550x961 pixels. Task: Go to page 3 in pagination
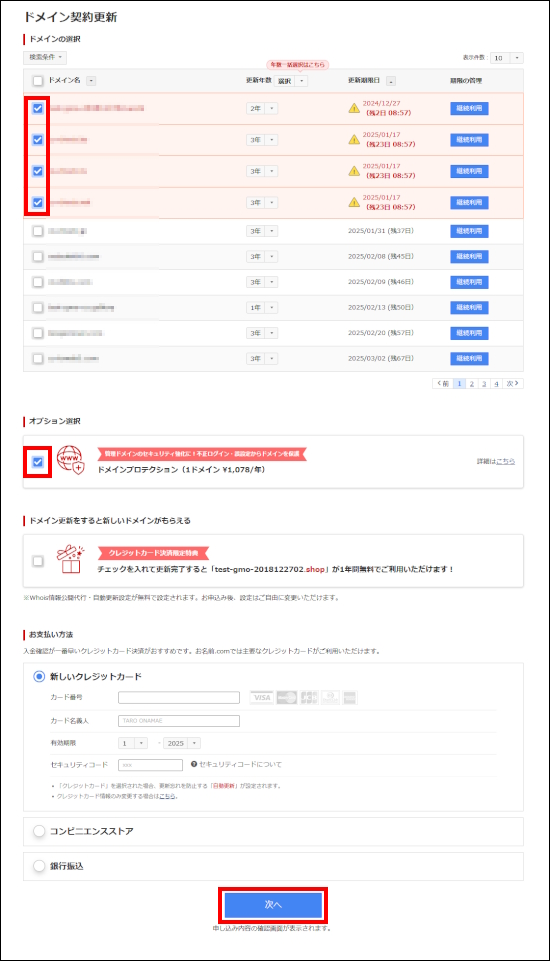(484, 384)
